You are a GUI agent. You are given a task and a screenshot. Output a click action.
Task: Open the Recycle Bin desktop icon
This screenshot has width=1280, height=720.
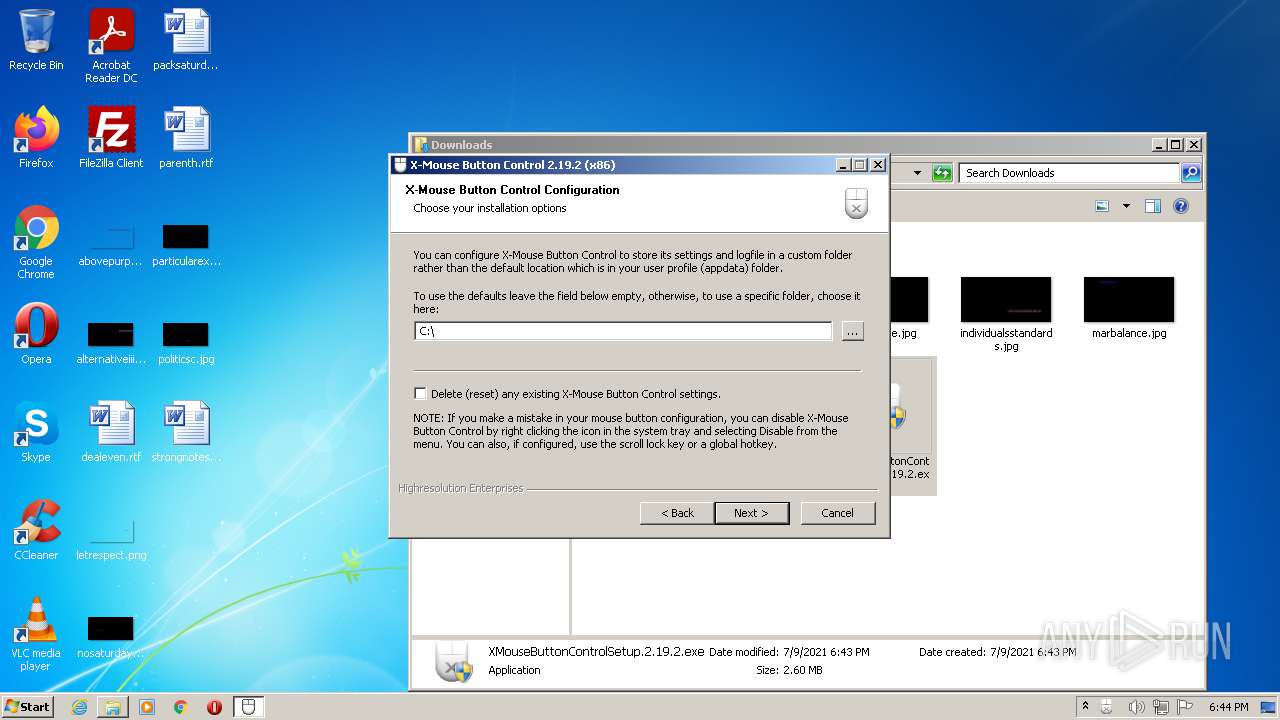[36, 40]
